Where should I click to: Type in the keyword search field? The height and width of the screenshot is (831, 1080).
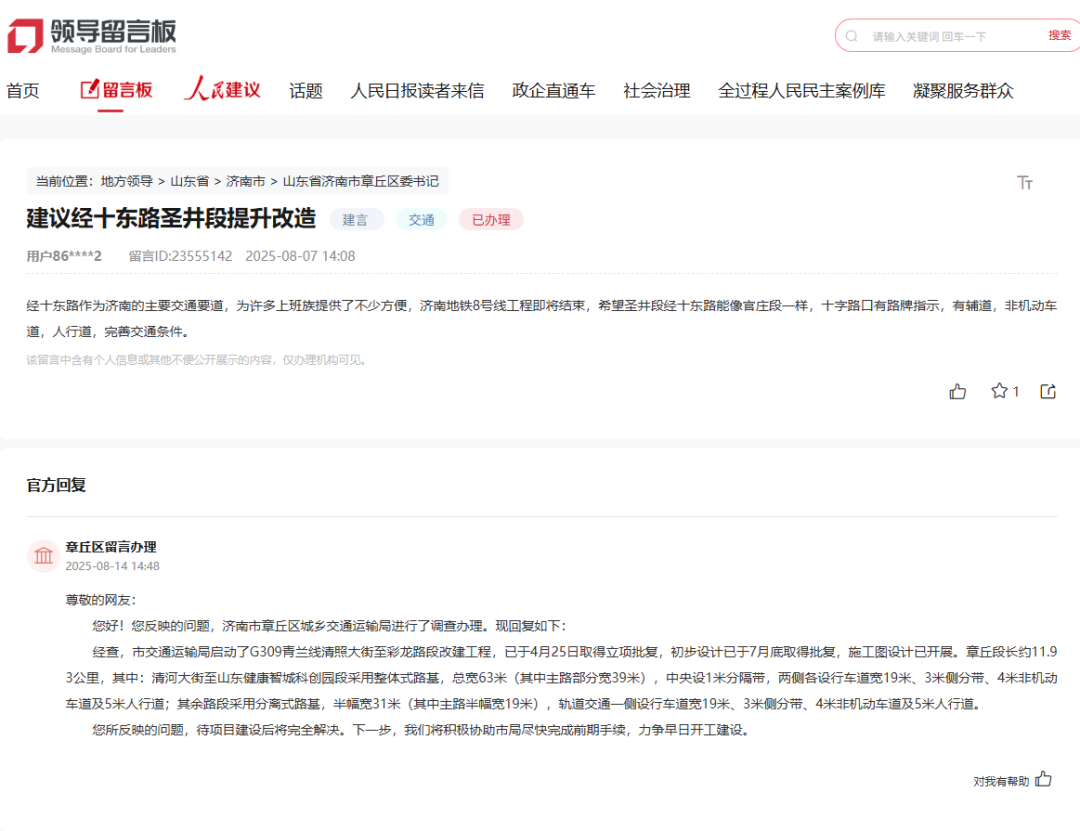click(950, 36)
